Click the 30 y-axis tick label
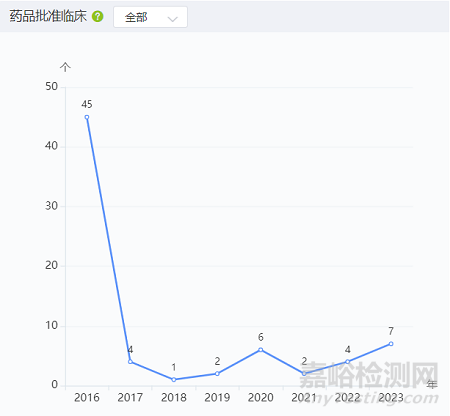 click(52, 206)
